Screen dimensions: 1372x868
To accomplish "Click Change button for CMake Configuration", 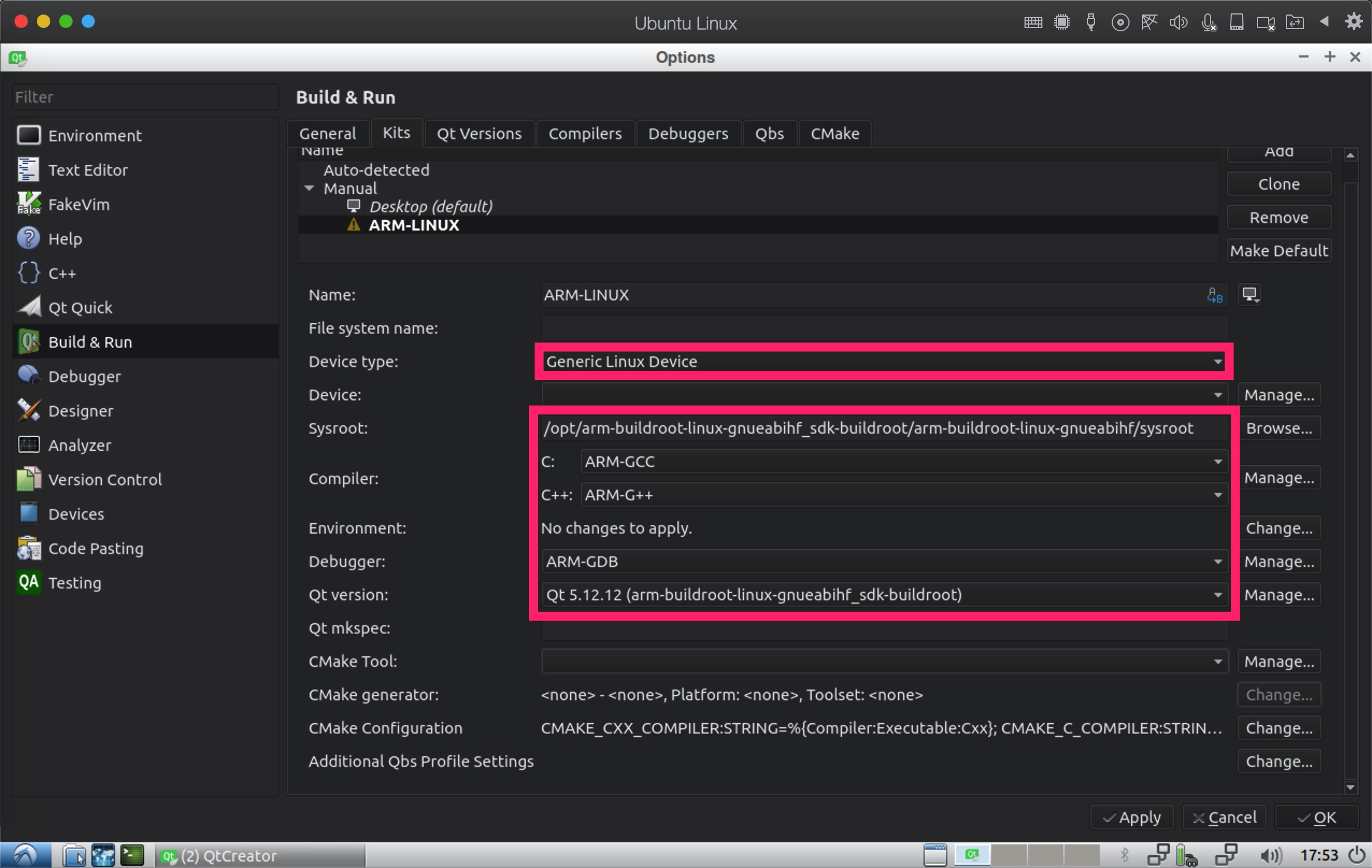I will pyautogui.click(x=1279, y=728).
